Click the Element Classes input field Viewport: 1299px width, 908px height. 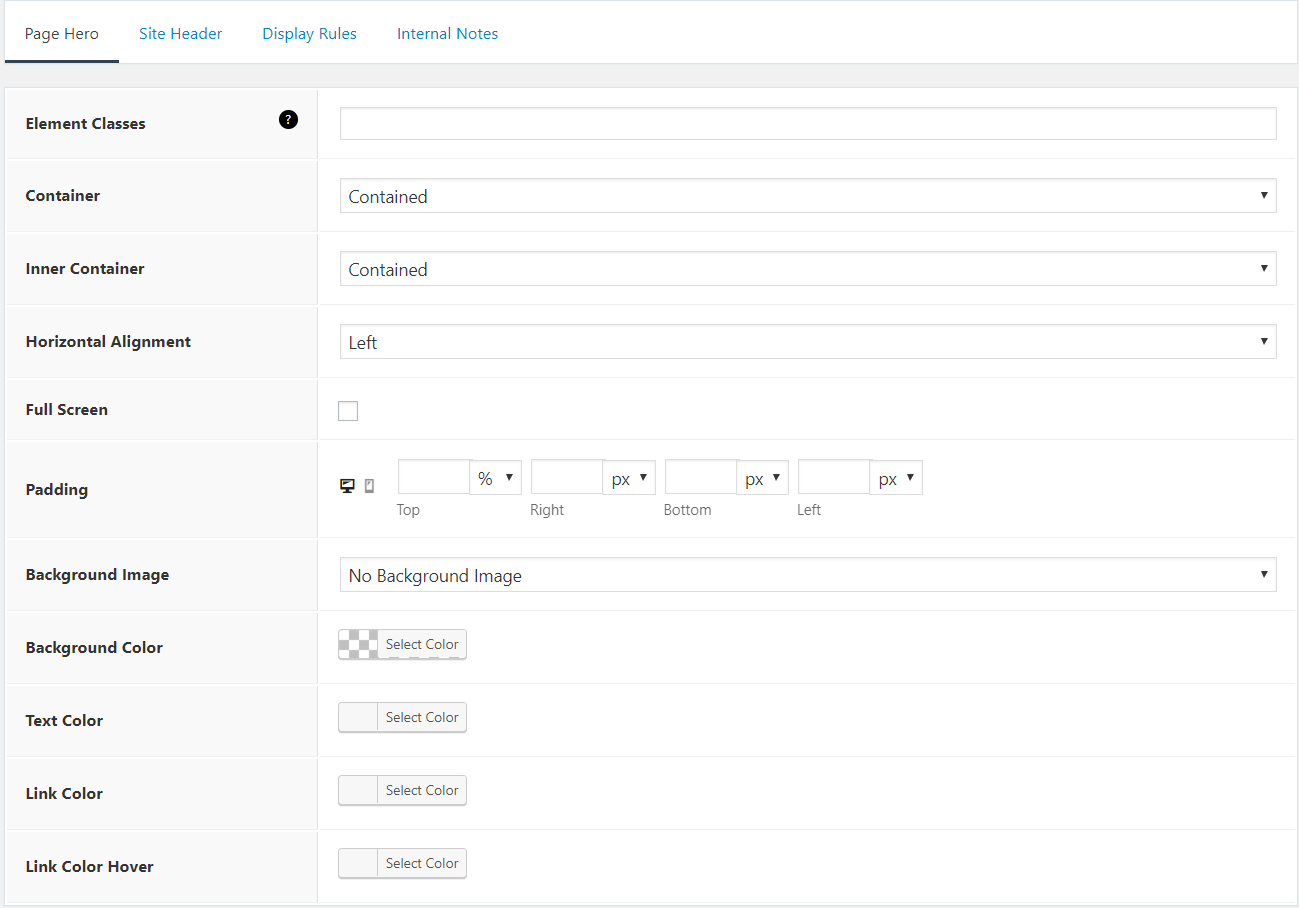(x=808, y=123)
